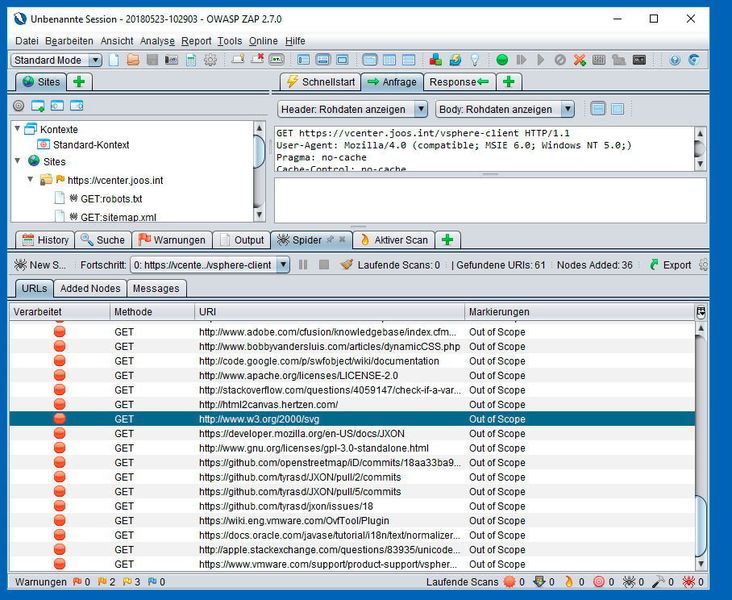Toggle break on all requests green circle
732x600 pixels.
(502, 60)
